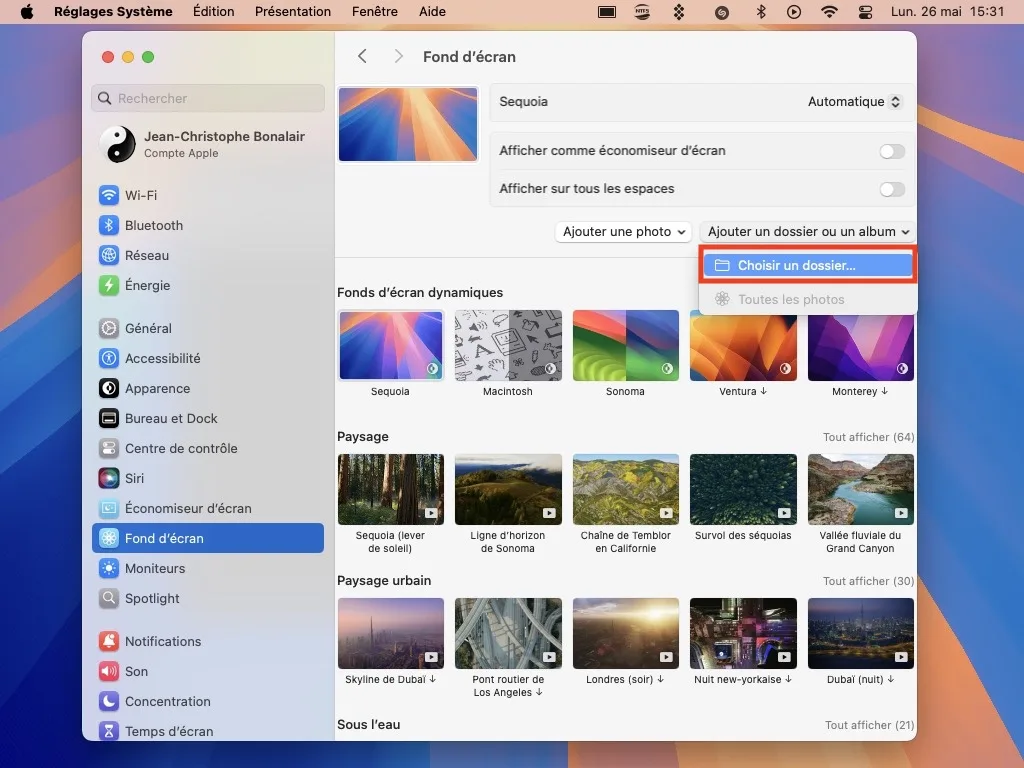Viewport: 1024px width, 768px height.
Task: Toggle Afficher sur tous les espaces switch
Action: (x=891, y=189)
